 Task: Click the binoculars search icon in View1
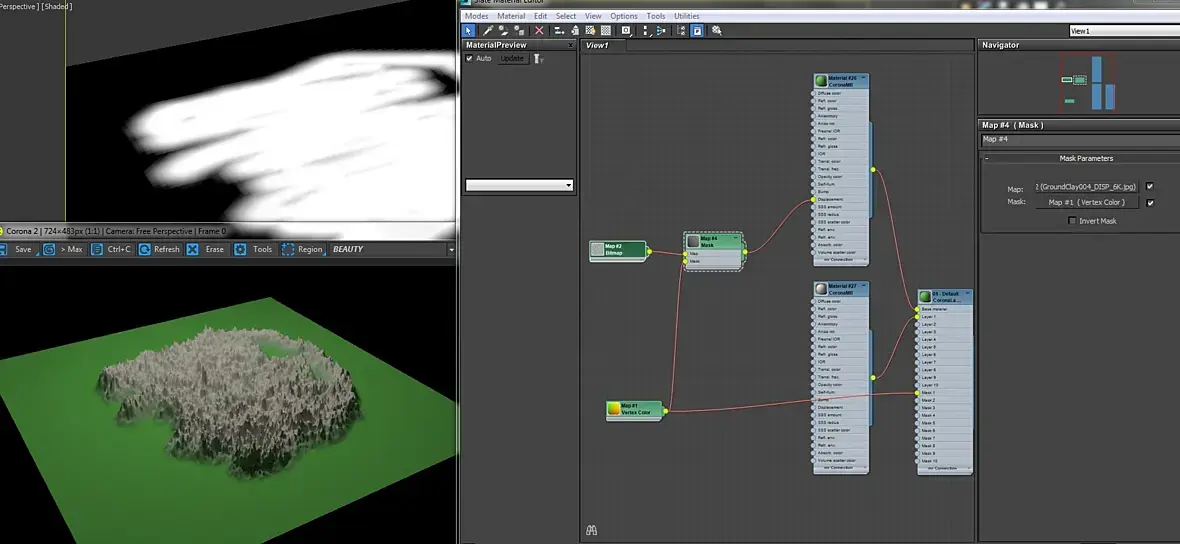click(591, 530)
